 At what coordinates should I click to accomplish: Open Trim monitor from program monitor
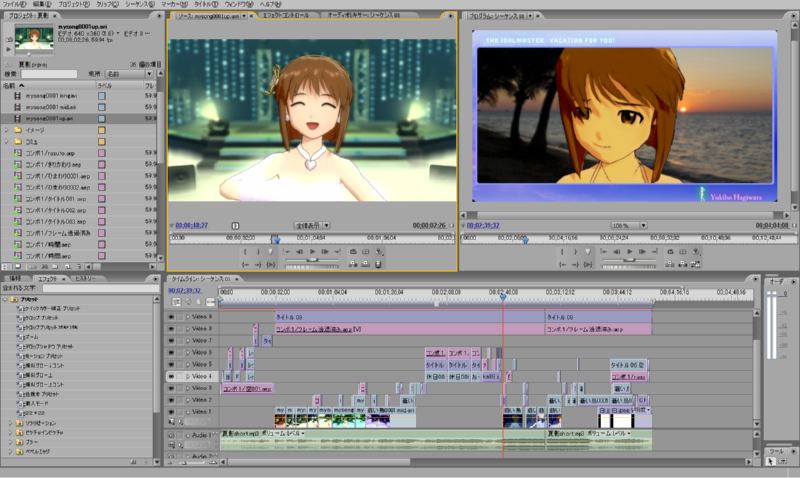click(x=695, y=264)
